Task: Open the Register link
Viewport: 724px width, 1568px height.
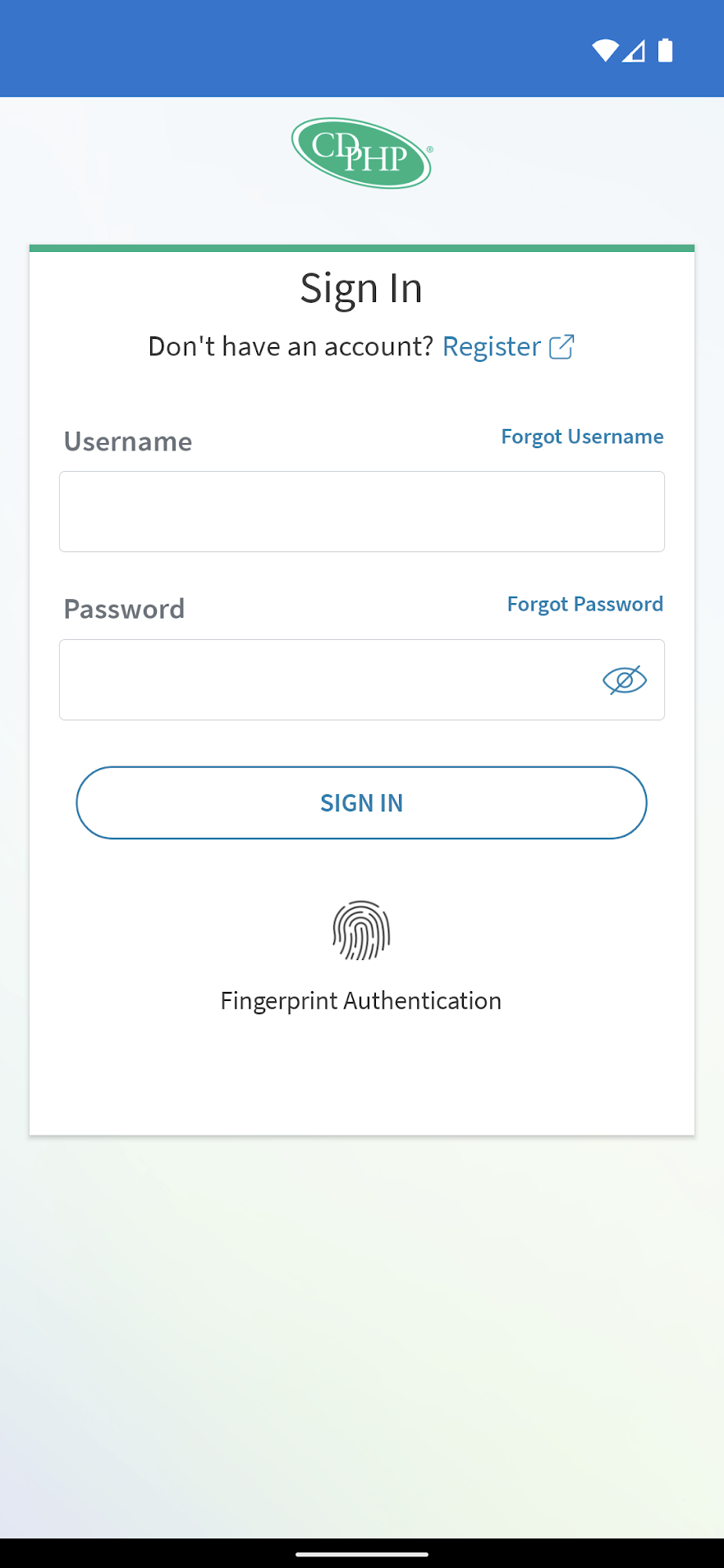Action: [491, 346]
